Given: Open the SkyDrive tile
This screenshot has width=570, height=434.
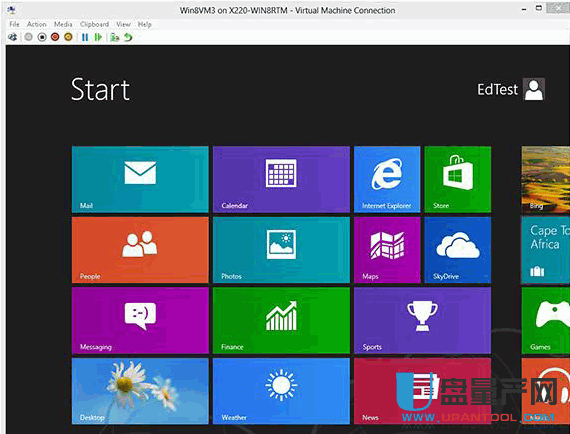Looking at the screenshot, I should point(458,250).
